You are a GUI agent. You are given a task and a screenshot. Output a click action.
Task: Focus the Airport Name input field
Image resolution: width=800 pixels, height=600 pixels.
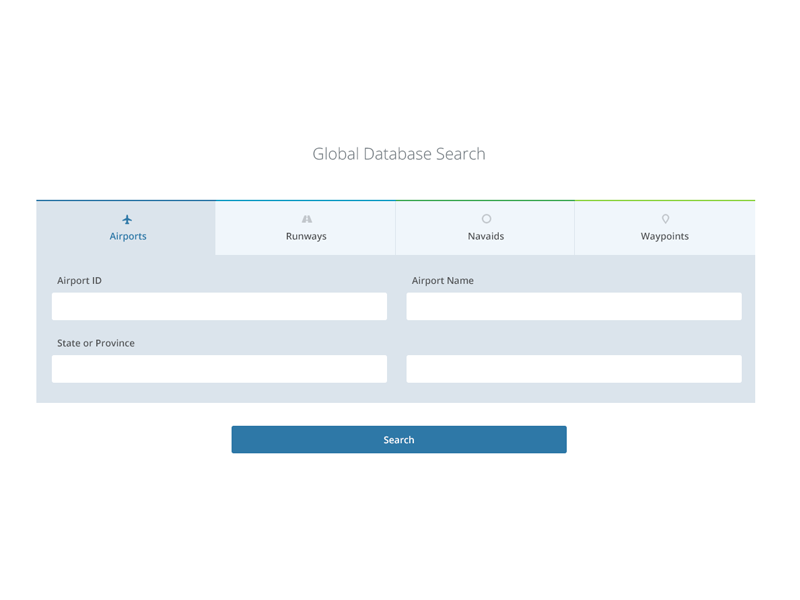573,306
